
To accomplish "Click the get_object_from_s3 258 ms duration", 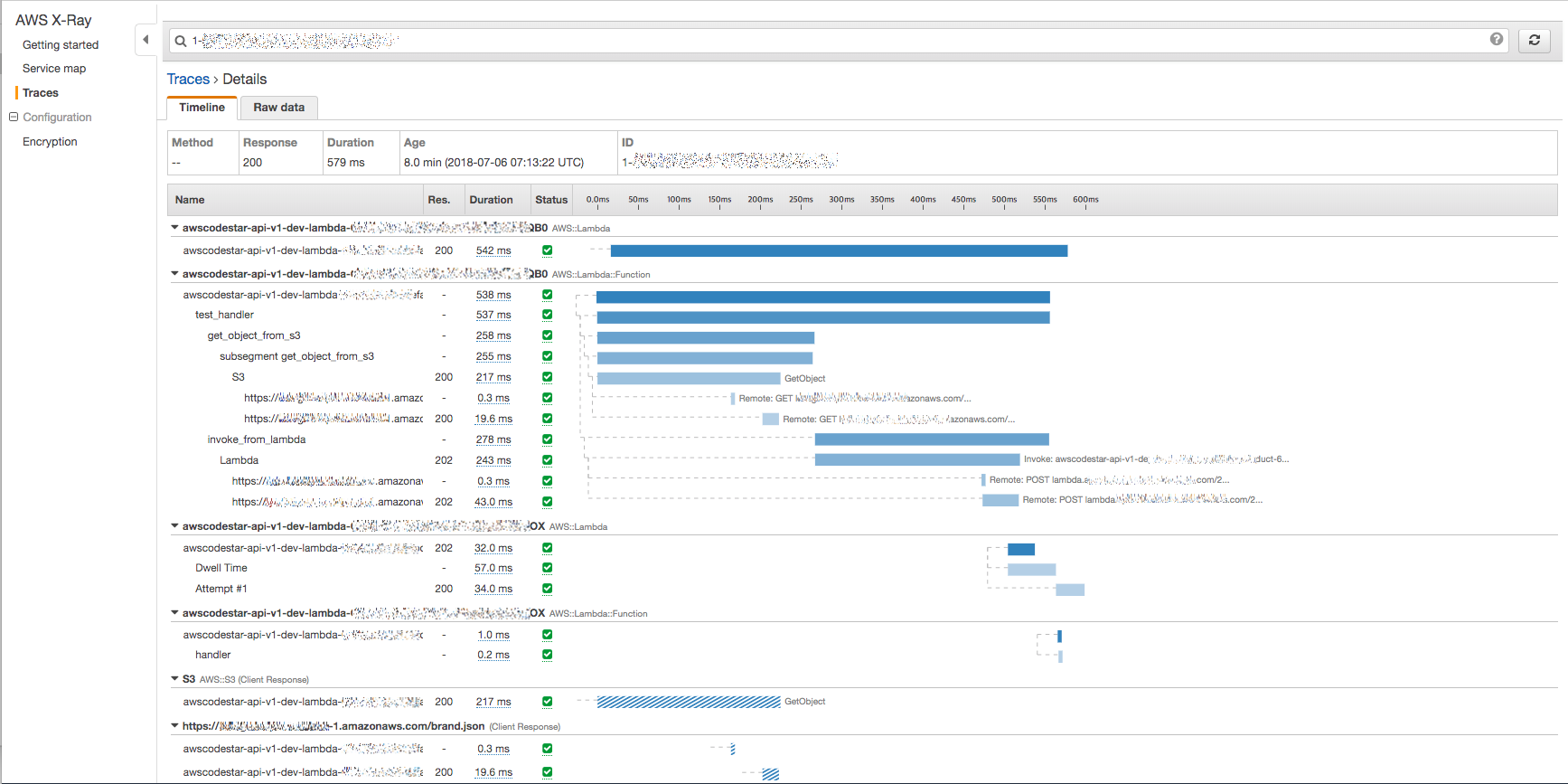I will click(493, 335).
